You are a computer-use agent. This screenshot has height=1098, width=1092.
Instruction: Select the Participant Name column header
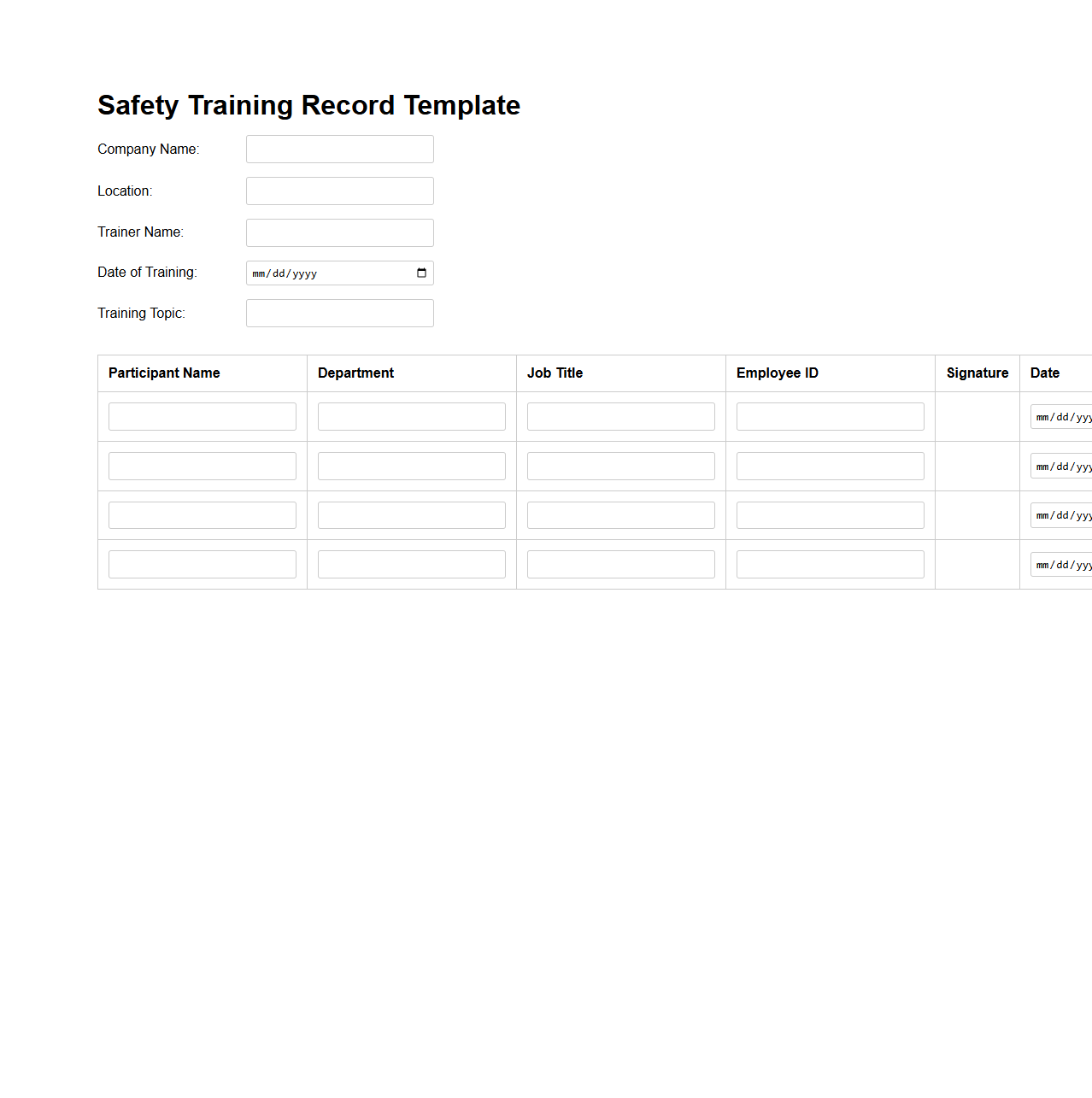[164, 373]
